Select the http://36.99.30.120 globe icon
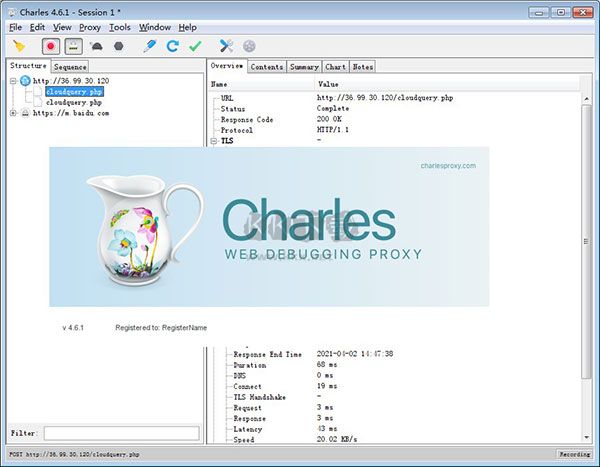Screen dimensions: 600x467 click(25, 81)
